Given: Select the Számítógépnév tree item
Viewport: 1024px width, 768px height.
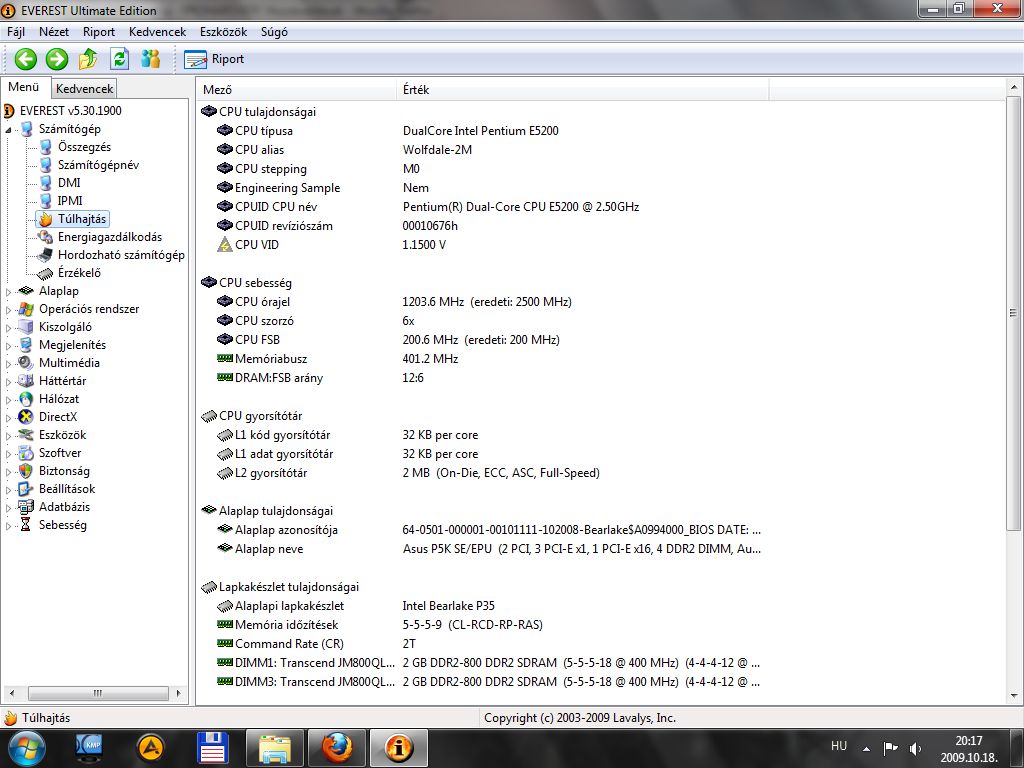Looking at the screenshot, I should (99, 165).
